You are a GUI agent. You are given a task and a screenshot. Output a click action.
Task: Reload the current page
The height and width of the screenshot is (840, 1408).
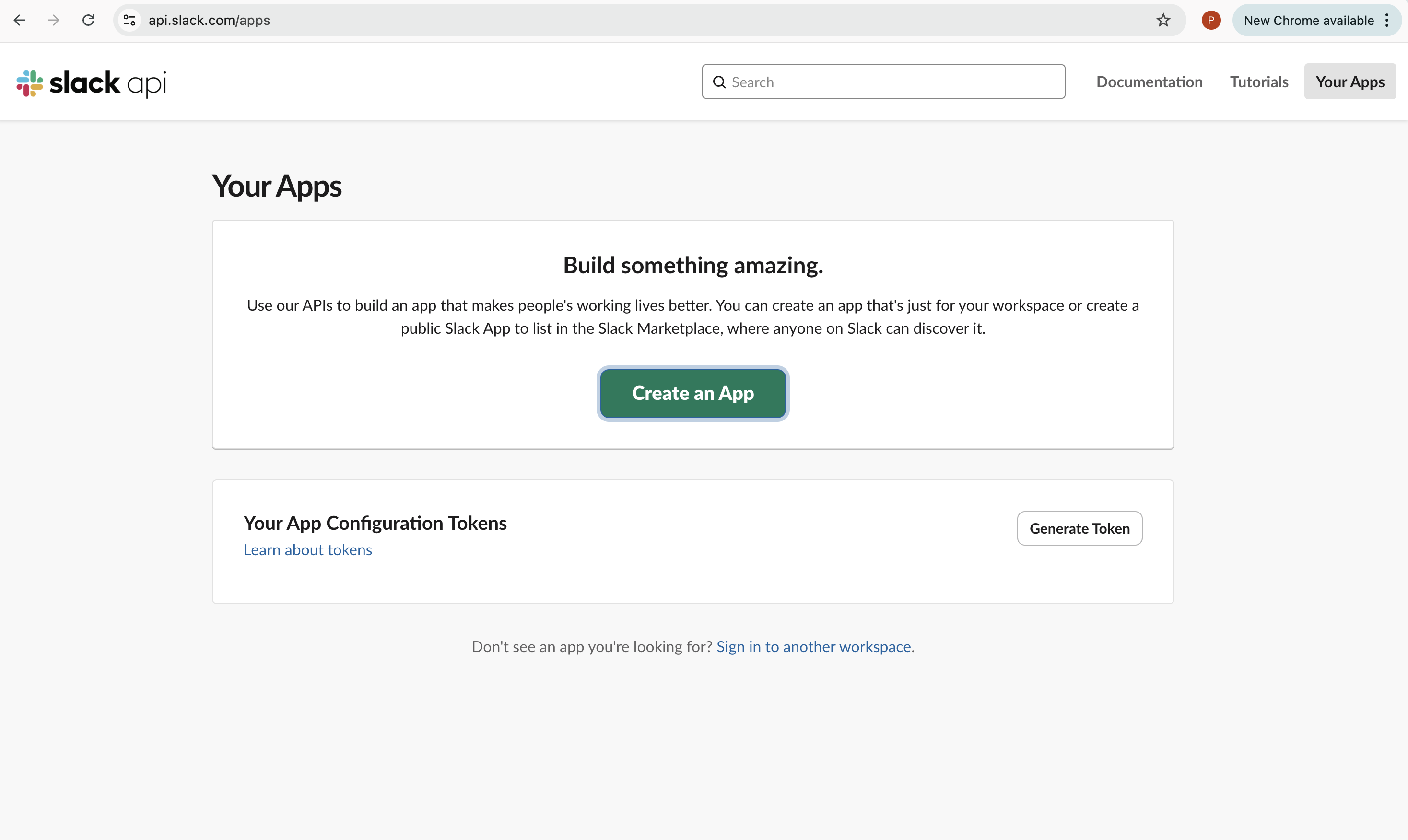coord(88,20)
